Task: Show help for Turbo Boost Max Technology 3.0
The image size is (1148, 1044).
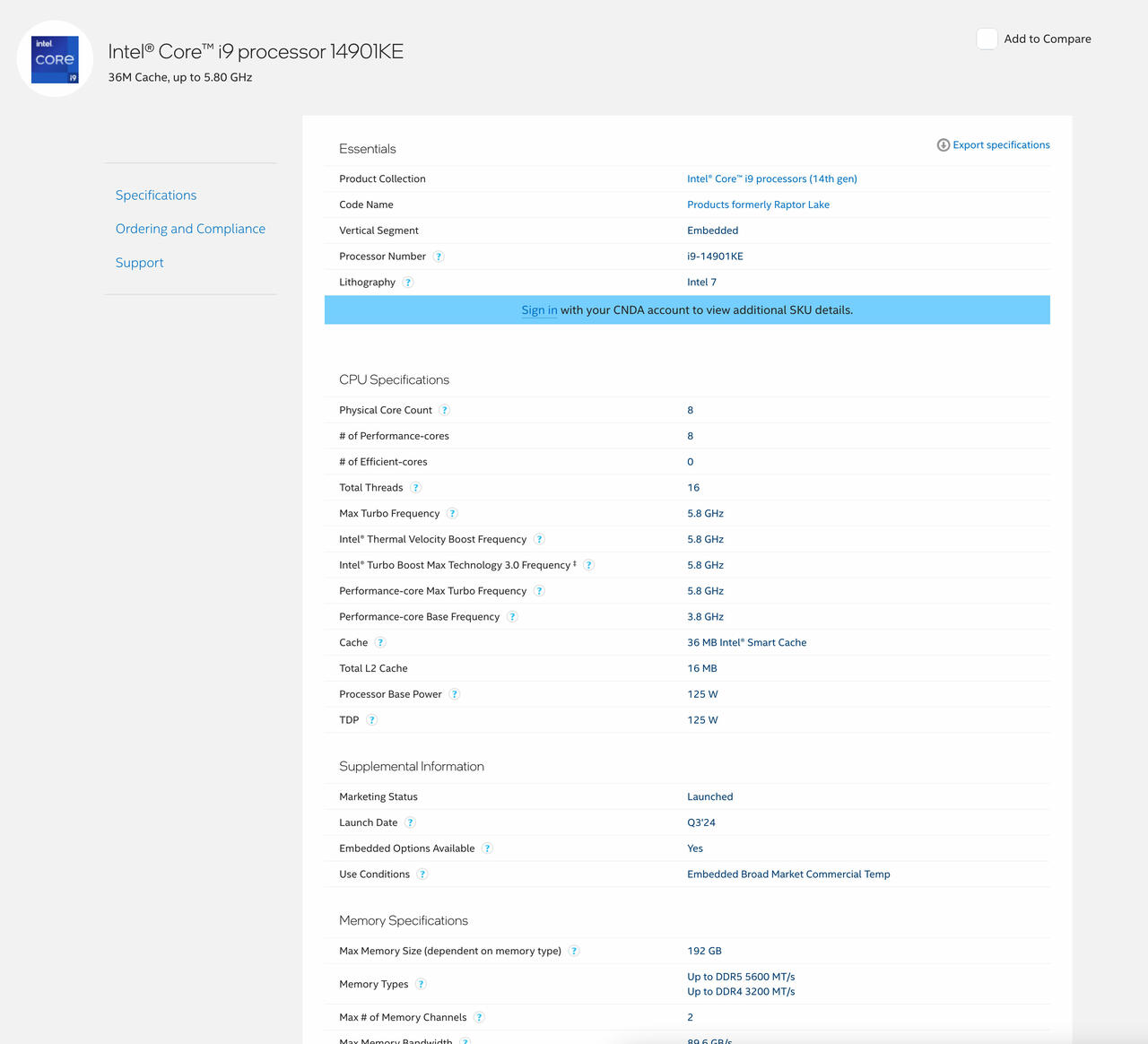Action: click(x=588, y=566)
